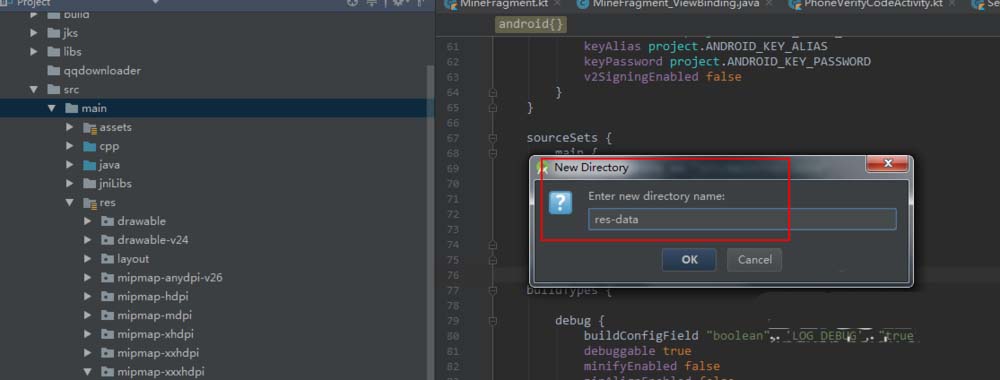1000x380 pixels.
Task: Cancel the New Directory dialog
Action: [754, 259]
